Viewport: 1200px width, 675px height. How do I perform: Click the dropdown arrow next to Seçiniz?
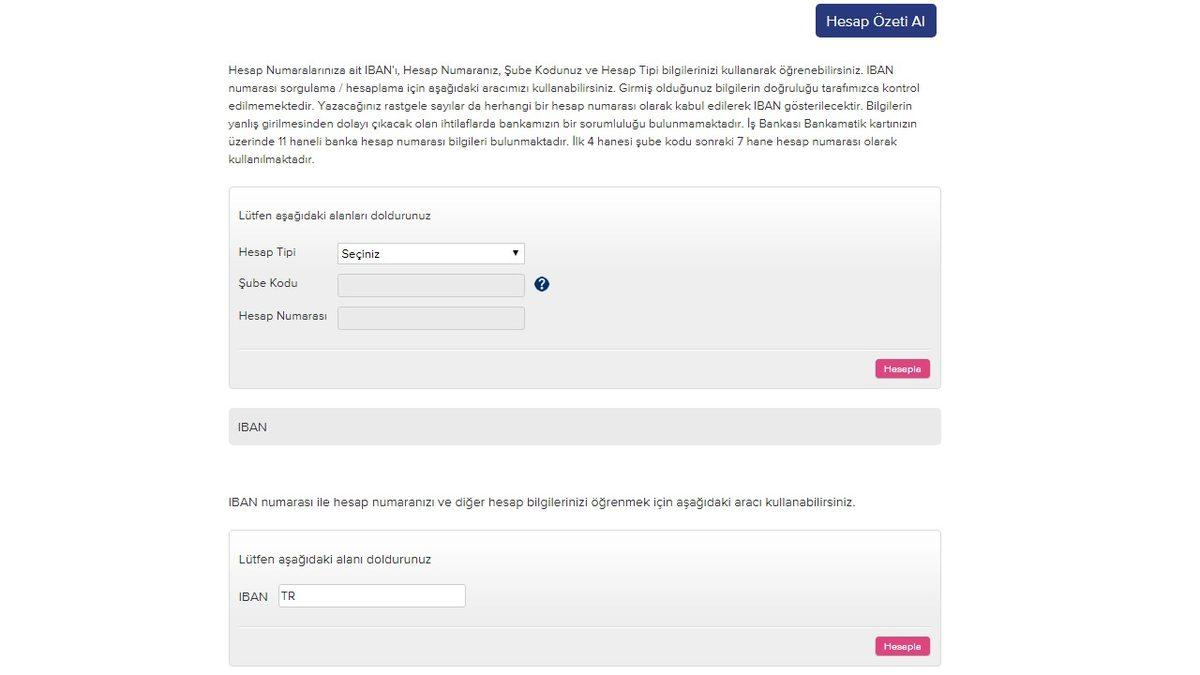[515, 251]
